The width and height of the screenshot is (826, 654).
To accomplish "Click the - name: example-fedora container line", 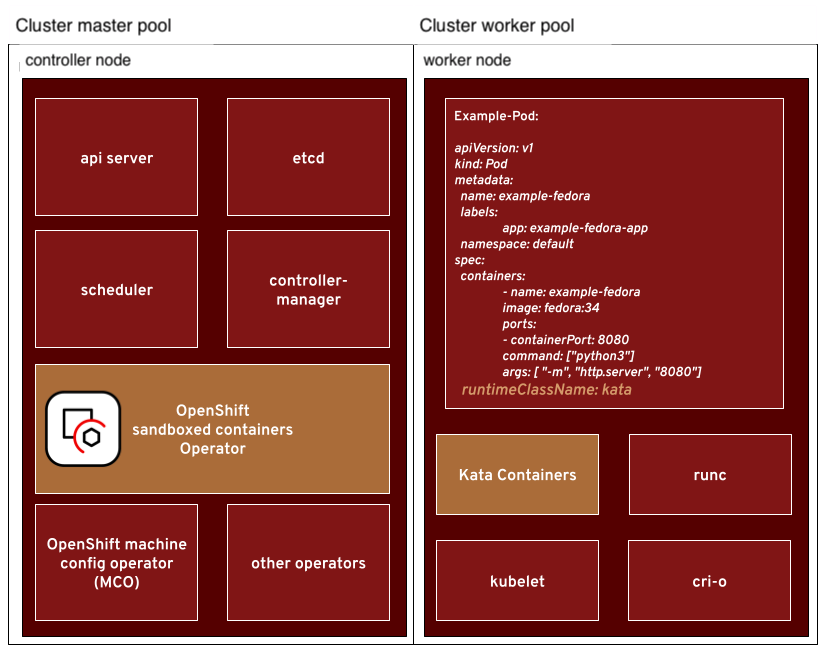I will tap(572, 292).
